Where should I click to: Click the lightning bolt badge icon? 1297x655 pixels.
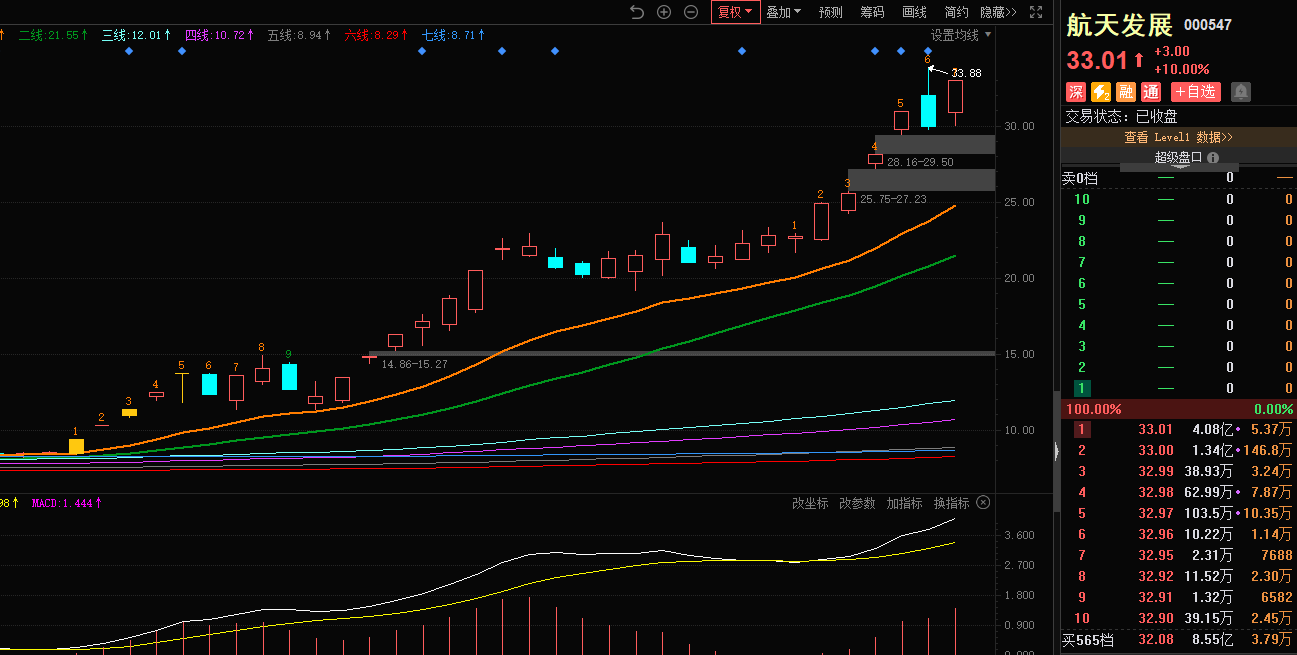click(x=1101, y=92)
